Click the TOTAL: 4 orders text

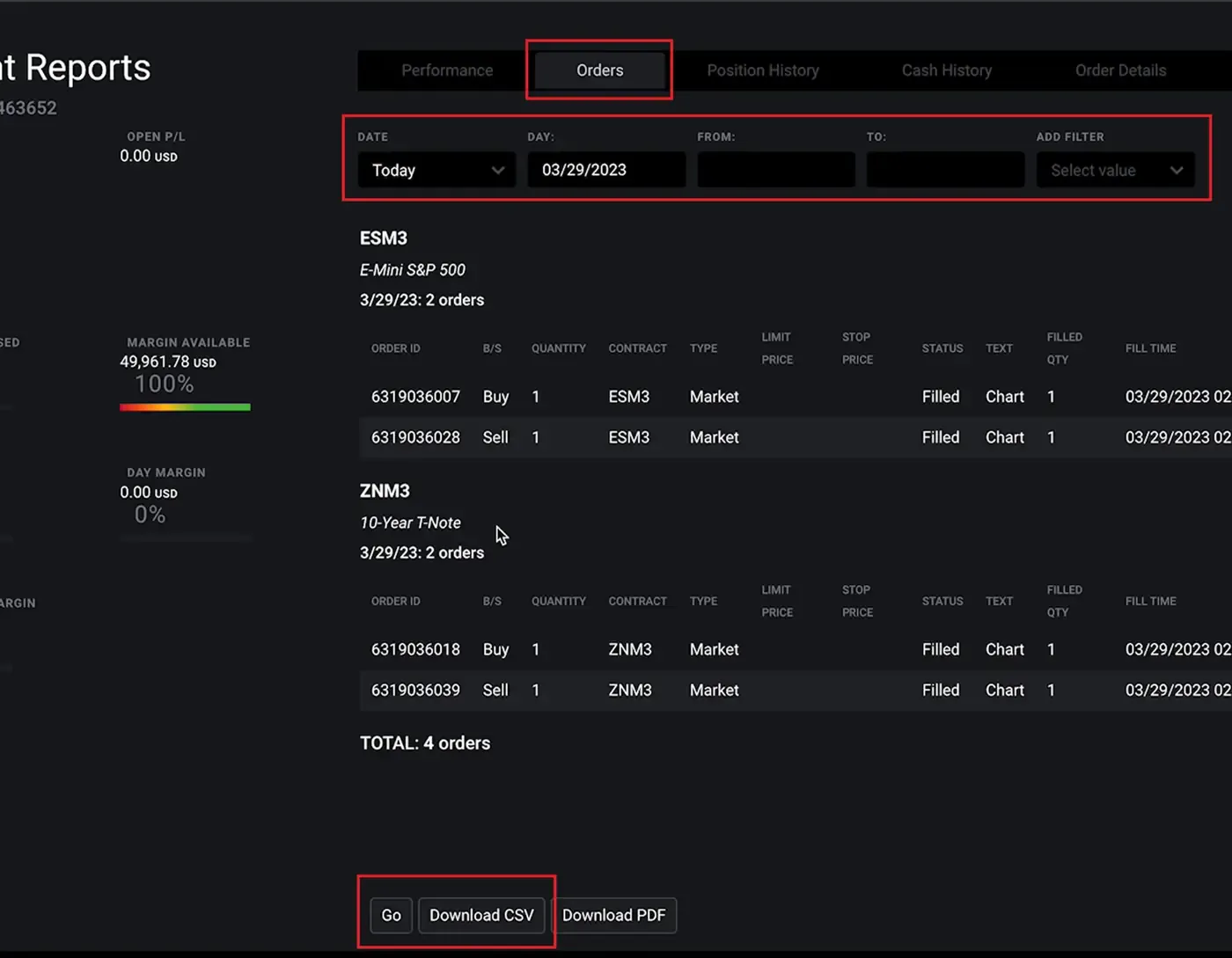coord(425,743)
